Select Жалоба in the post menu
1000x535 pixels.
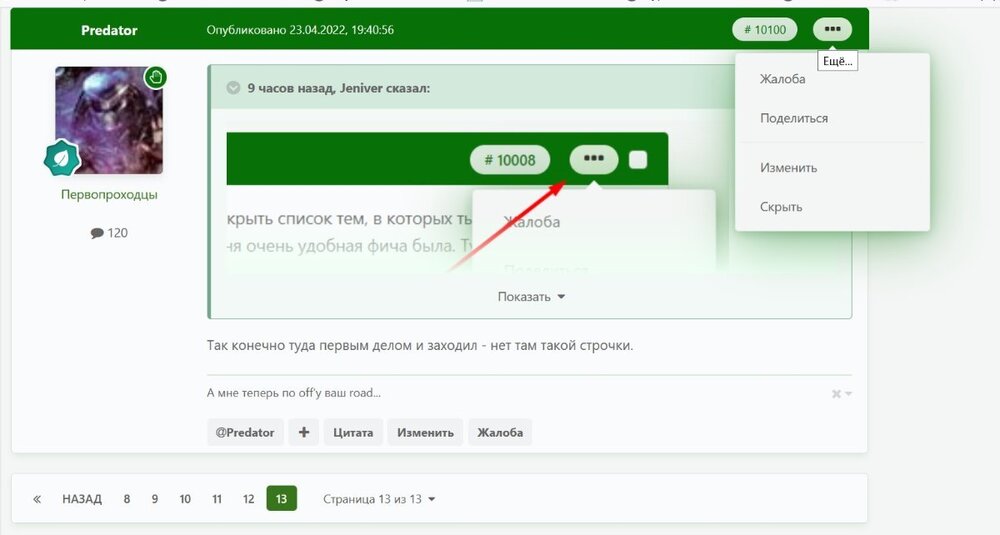click(x=783, y=79)
